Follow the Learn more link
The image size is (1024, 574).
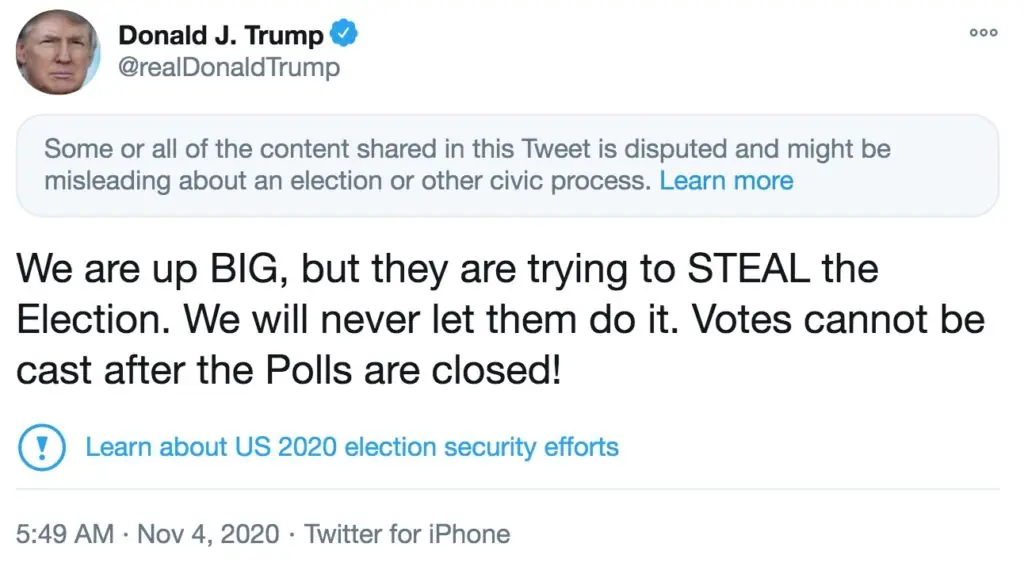726,181
